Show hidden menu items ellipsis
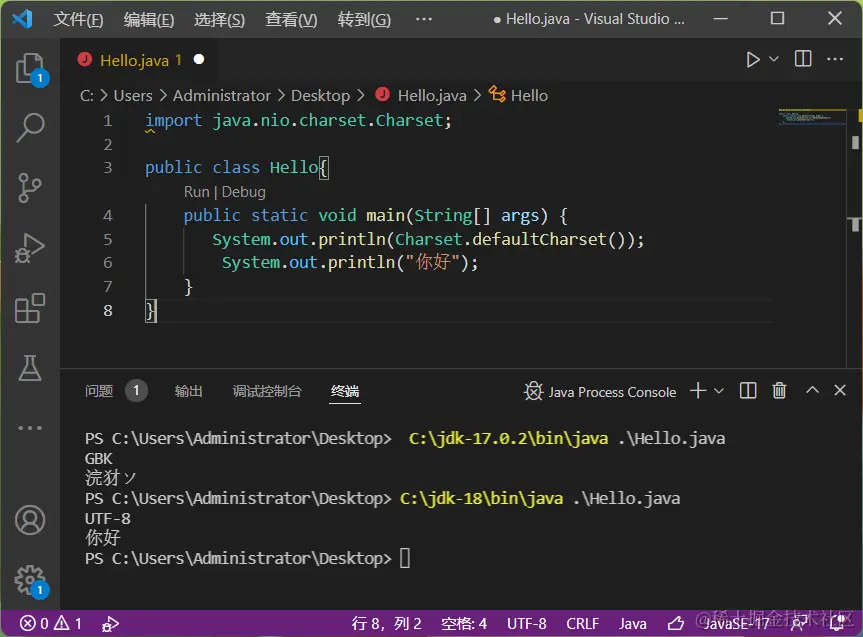The image size is (863, 637). 424,19
